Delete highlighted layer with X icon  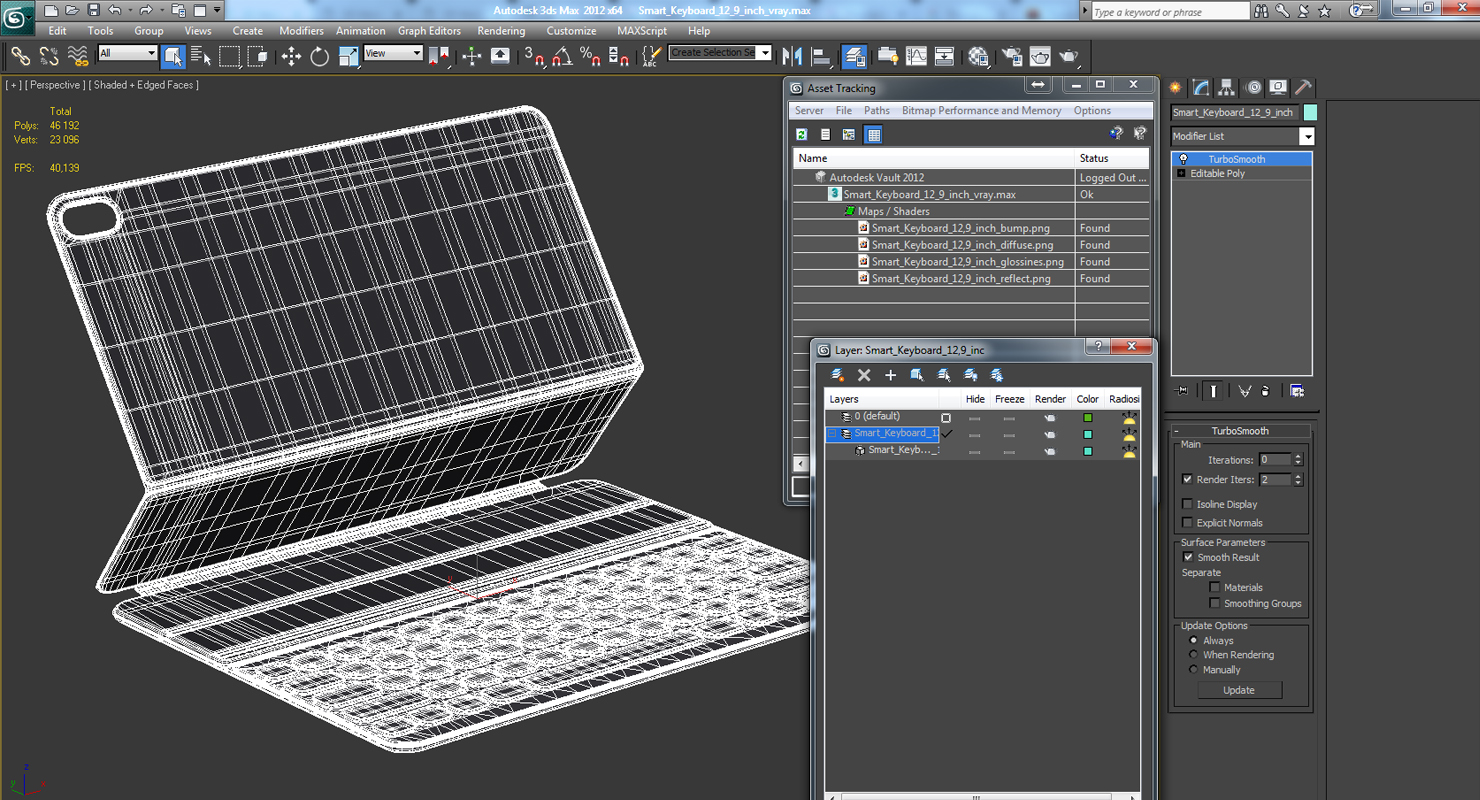[x=864, y=375]
